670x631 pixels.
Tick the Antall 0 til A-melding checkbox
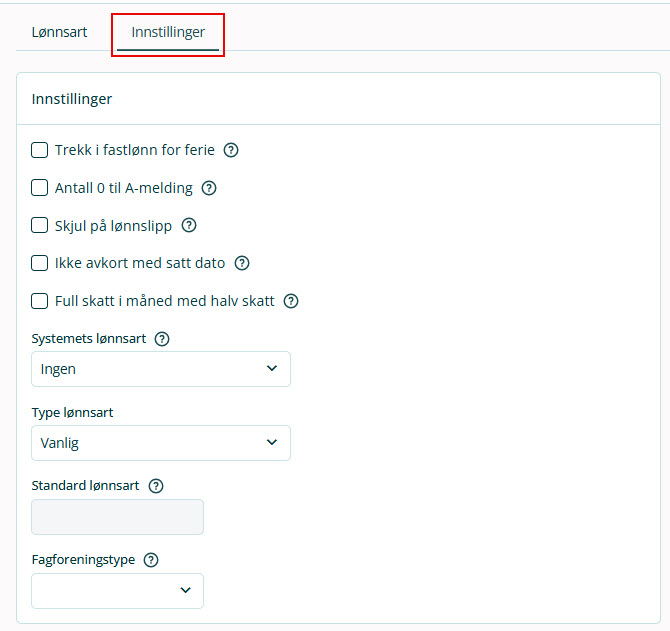coord(40,188)
